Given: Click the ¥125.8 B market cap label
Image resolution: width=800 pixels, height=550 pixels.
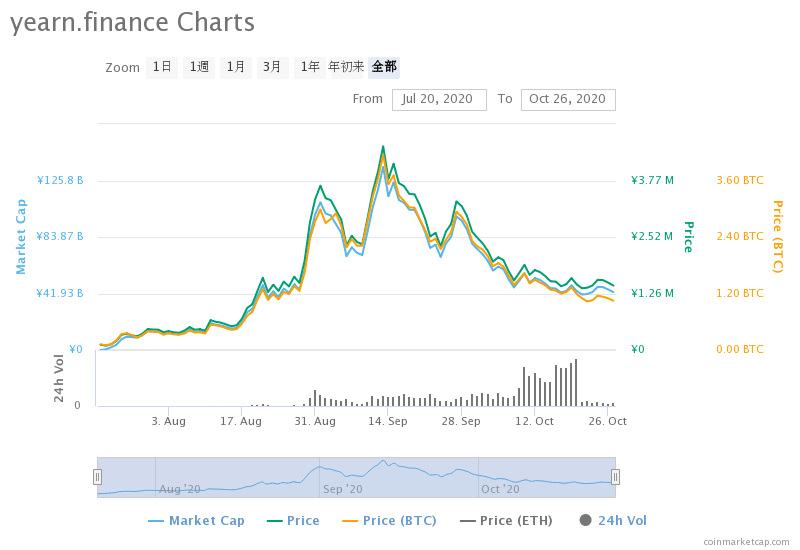Looking at the screenshot, I should (x=60, y=181).
